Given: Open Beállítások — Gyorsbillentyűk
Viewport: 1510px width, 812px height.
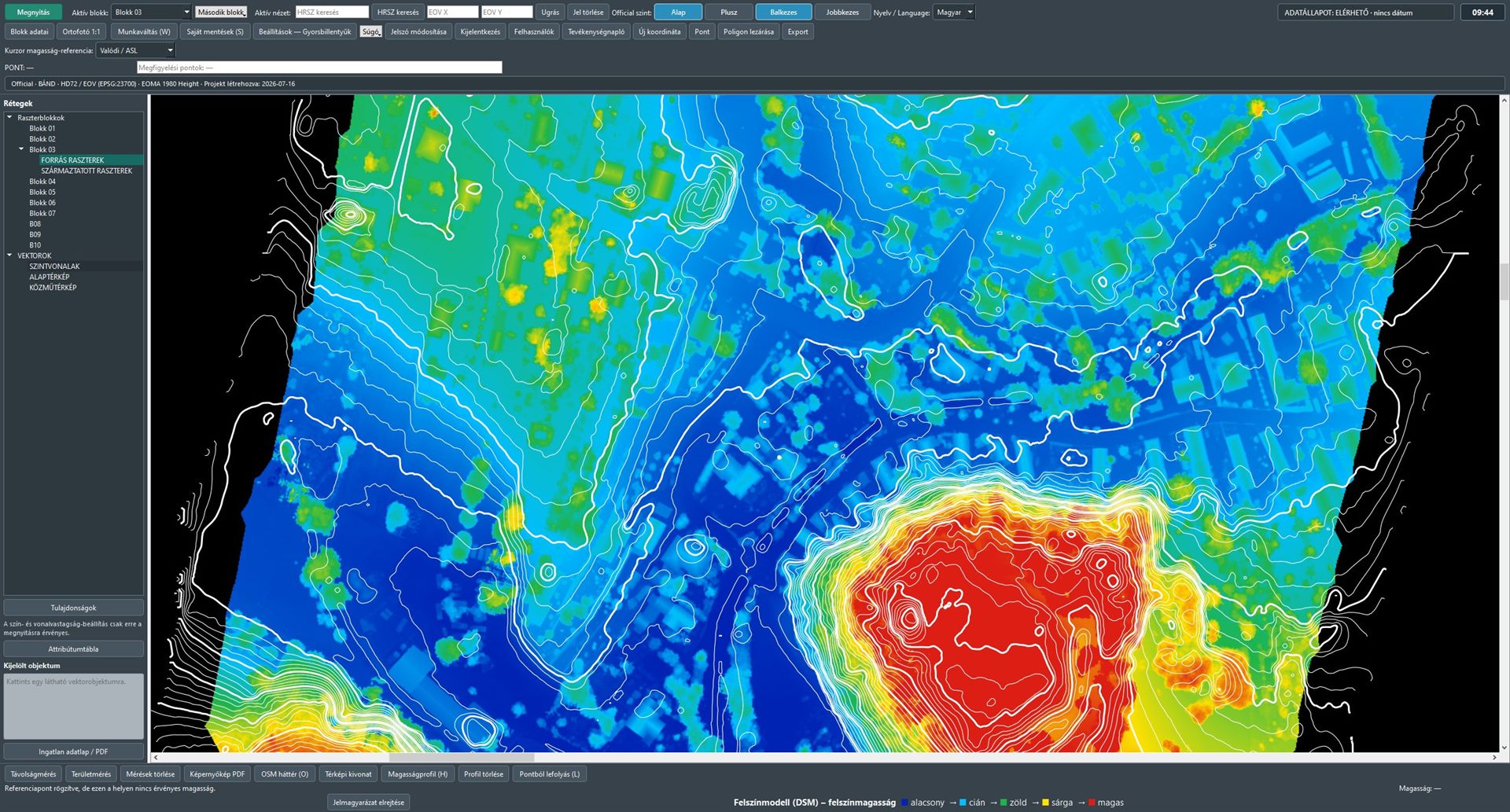Looking at the screenshot, I should [305, 32].
